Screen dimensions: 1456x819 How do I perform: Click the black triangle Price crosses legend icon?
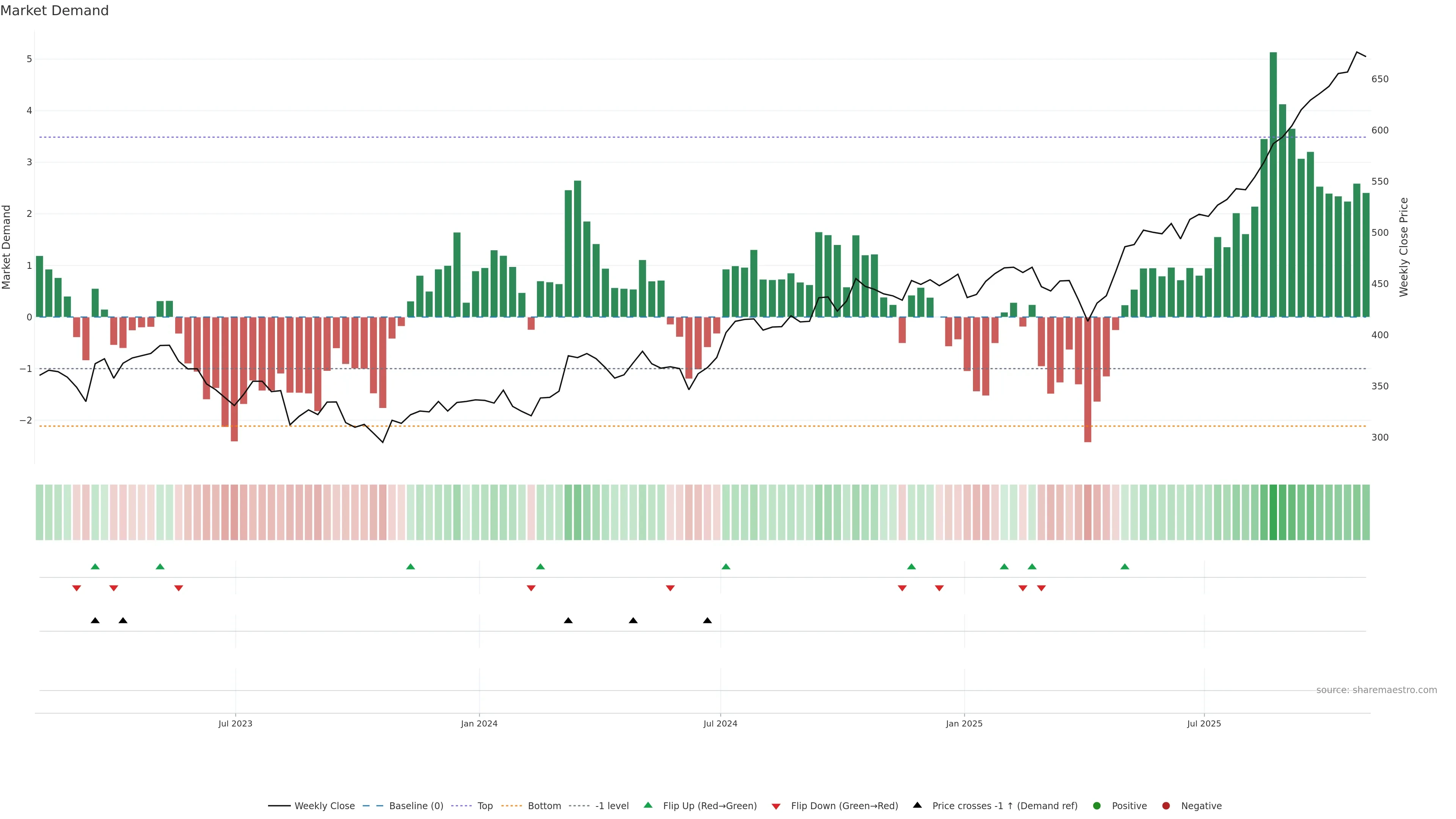917,805
